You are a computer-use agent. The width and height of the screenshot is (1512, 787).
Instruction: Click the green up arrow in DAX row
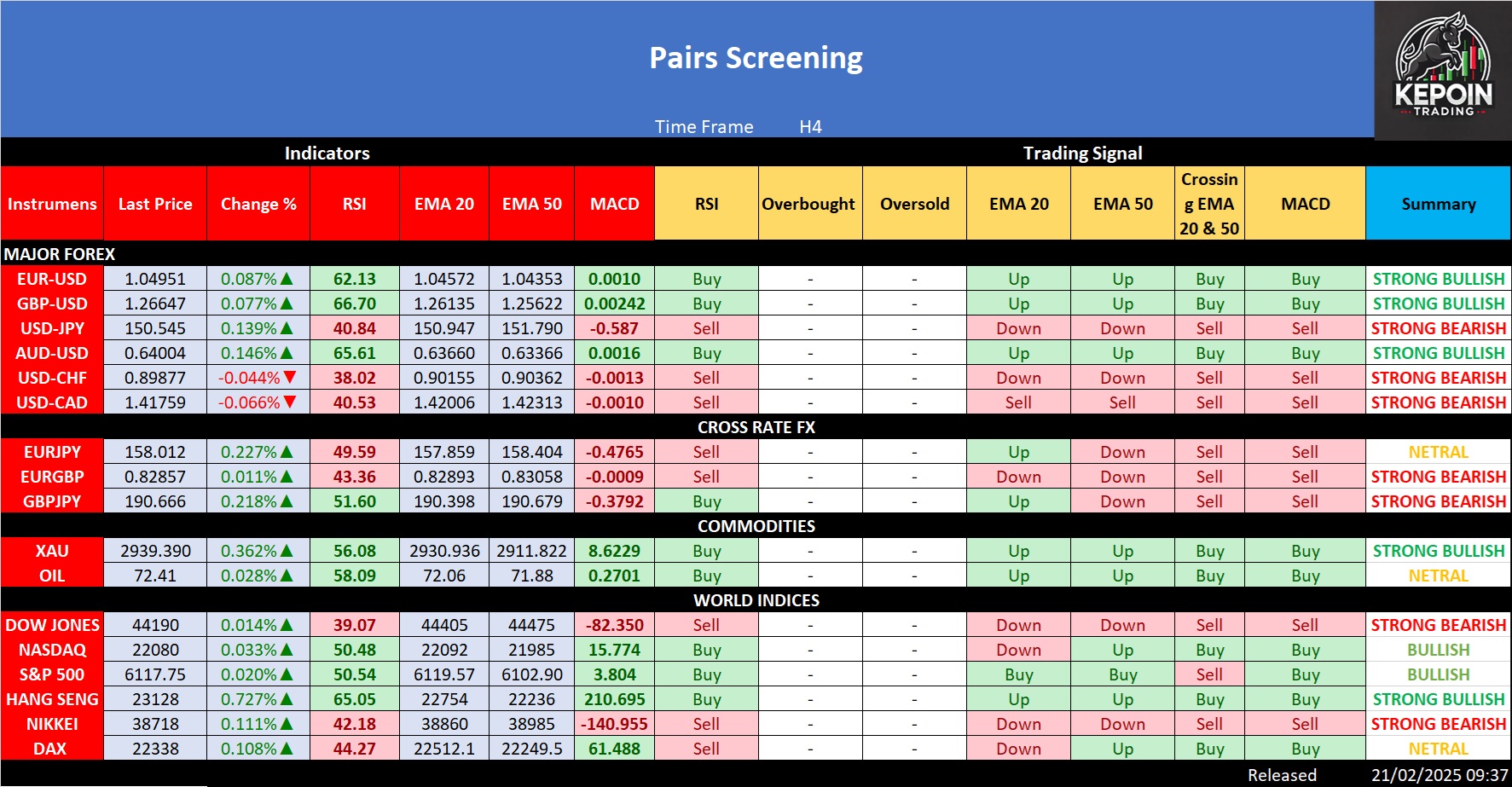click(x=287, y=749)
